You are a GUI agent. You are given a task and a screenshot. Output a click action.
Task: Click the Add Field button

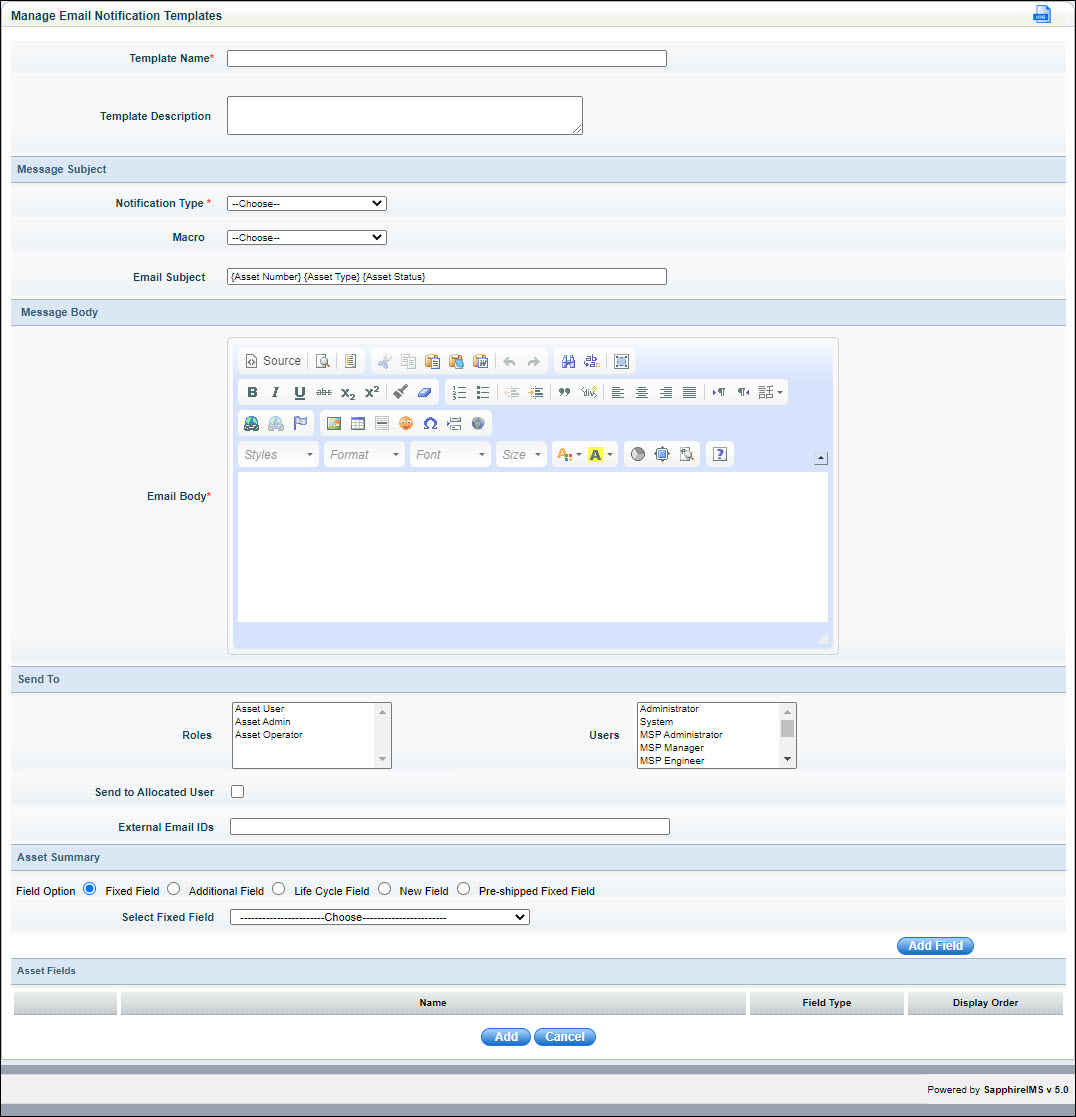point(934,945)
